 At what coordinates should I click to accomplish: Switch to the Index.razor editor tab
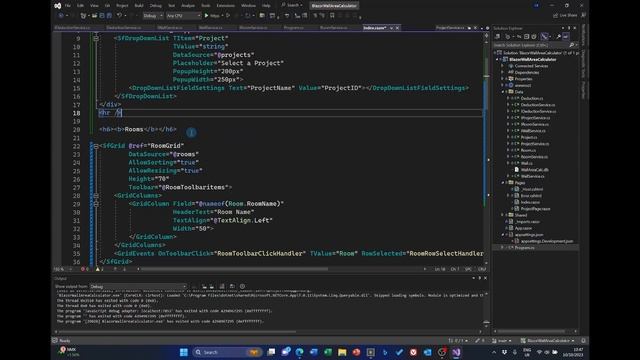375,28
